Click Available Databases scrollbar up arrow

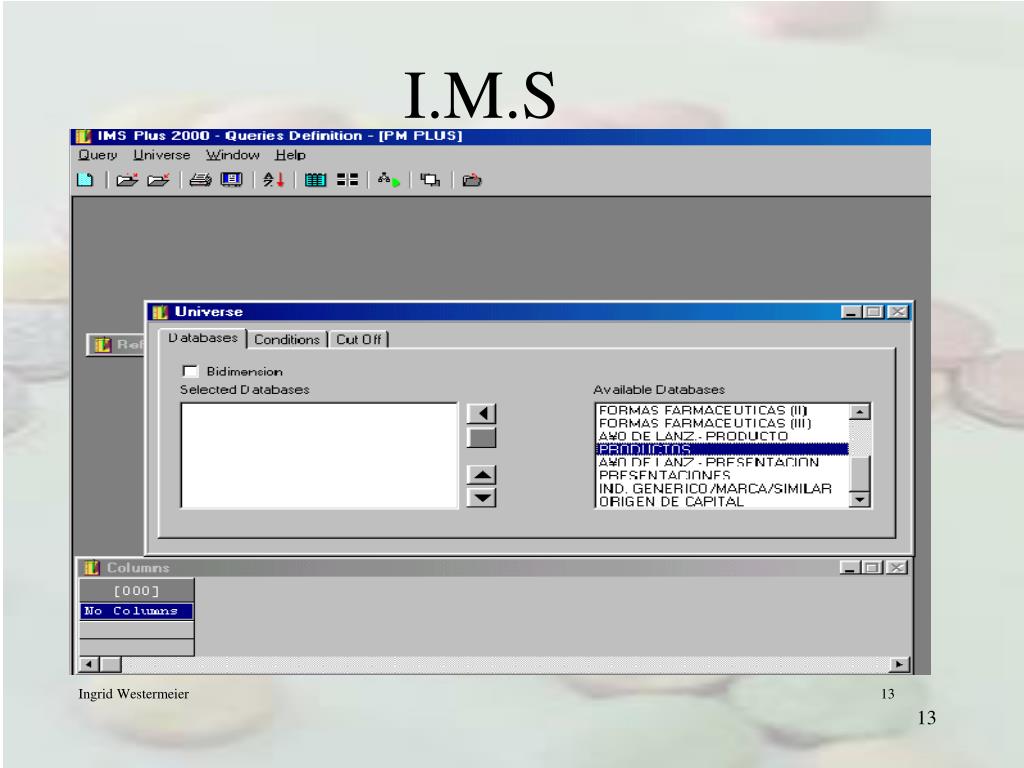pos(859,411)
